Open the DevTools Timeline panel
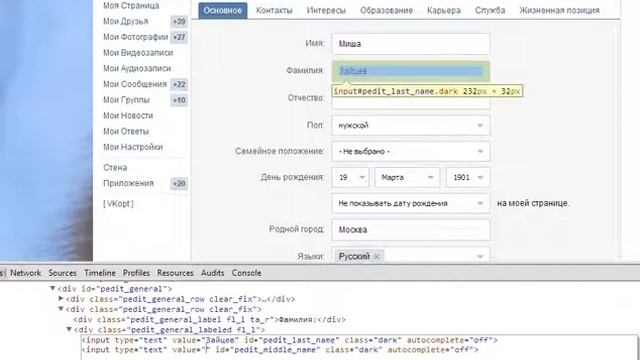The width and height of the screenshot is (640, 360). tap(100, 273)
